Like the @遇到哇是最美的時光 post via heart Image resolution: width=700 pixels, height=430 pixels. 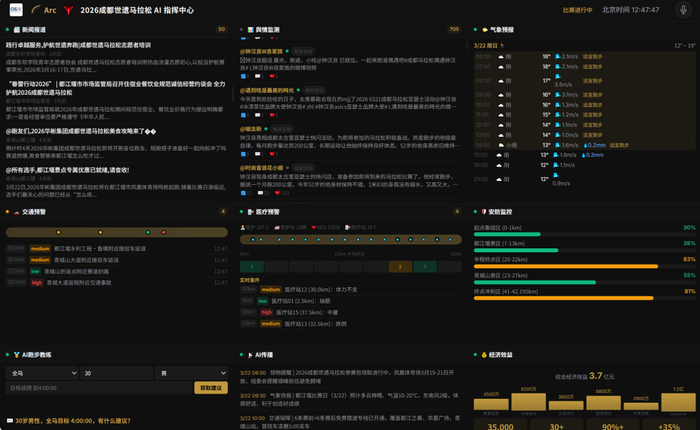click(272, 115)
